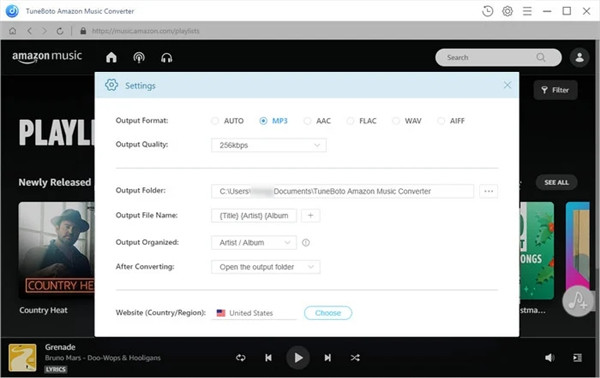Click the add music floating button
The height and width of the screenshot is (378, 600).
(x=577, y=301)
